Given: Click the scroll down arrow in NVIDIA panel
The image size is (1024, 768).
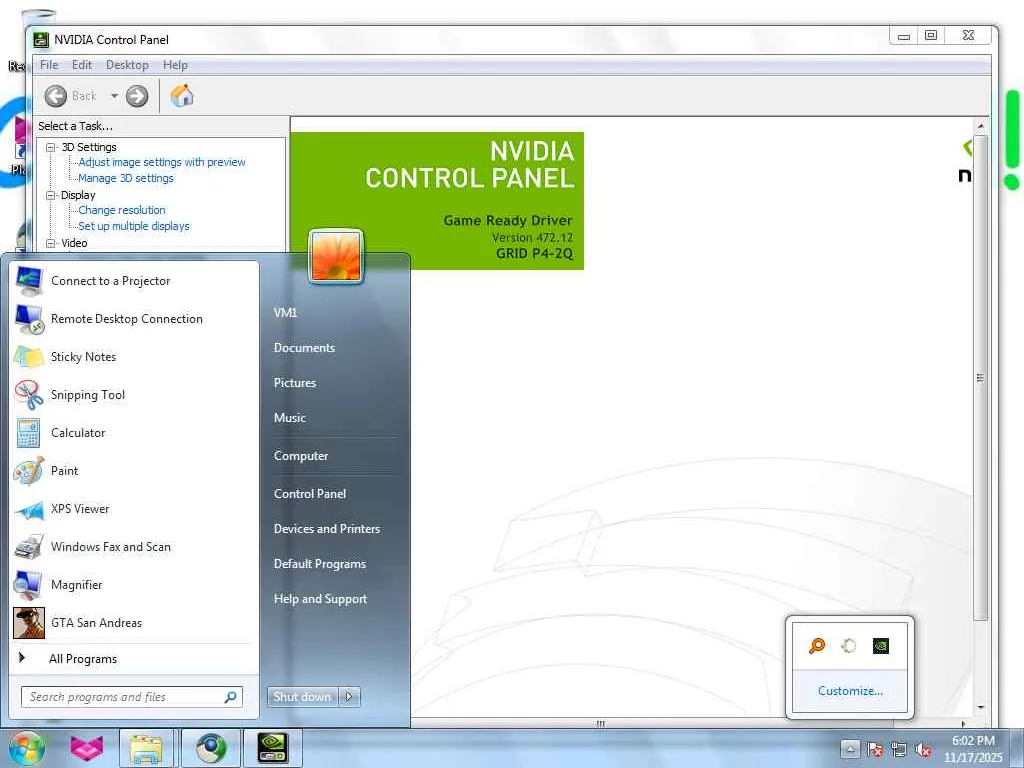Looking at the screenshot, I should 980,707.
